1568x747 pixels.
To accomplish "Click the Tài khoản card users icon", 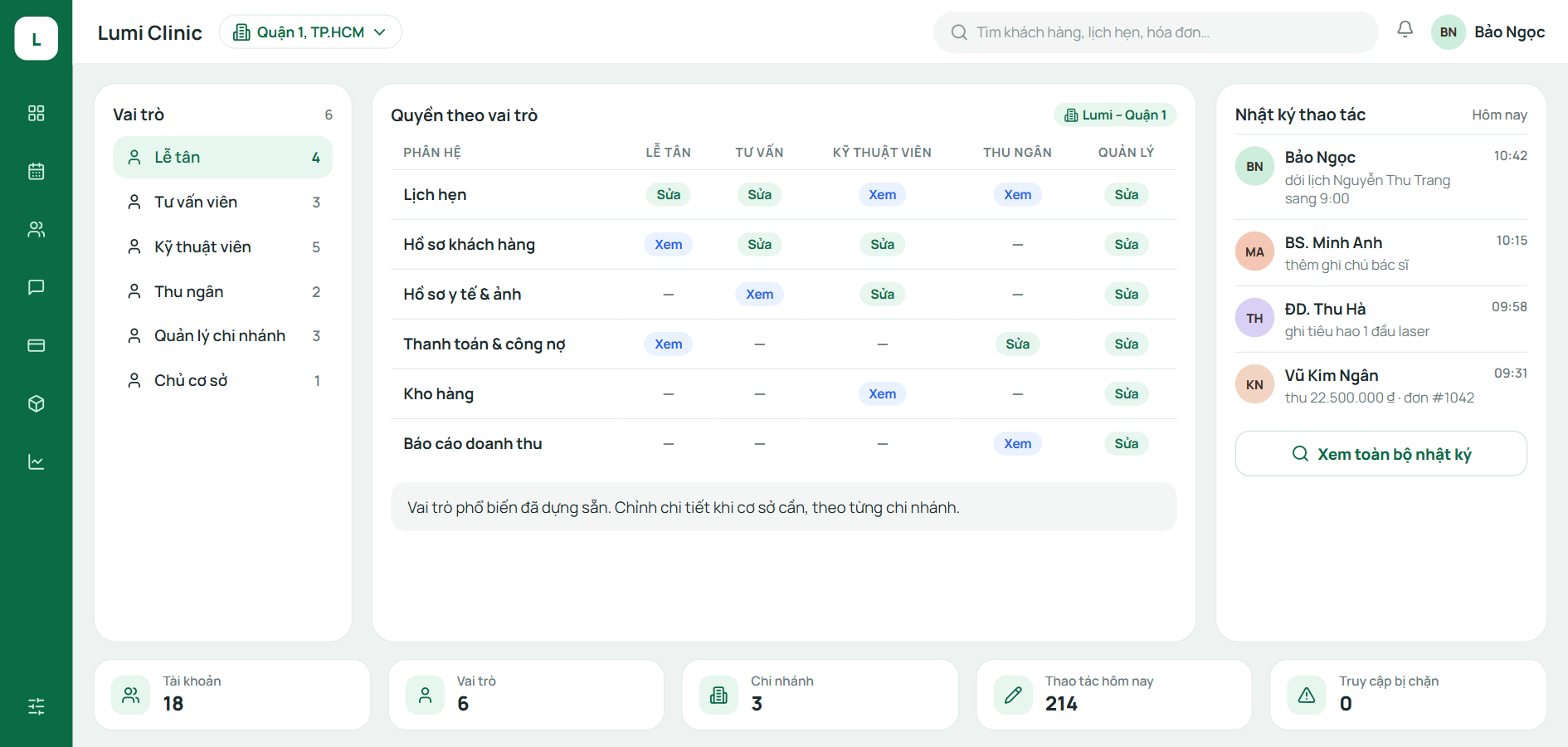I will pos(131,695).
